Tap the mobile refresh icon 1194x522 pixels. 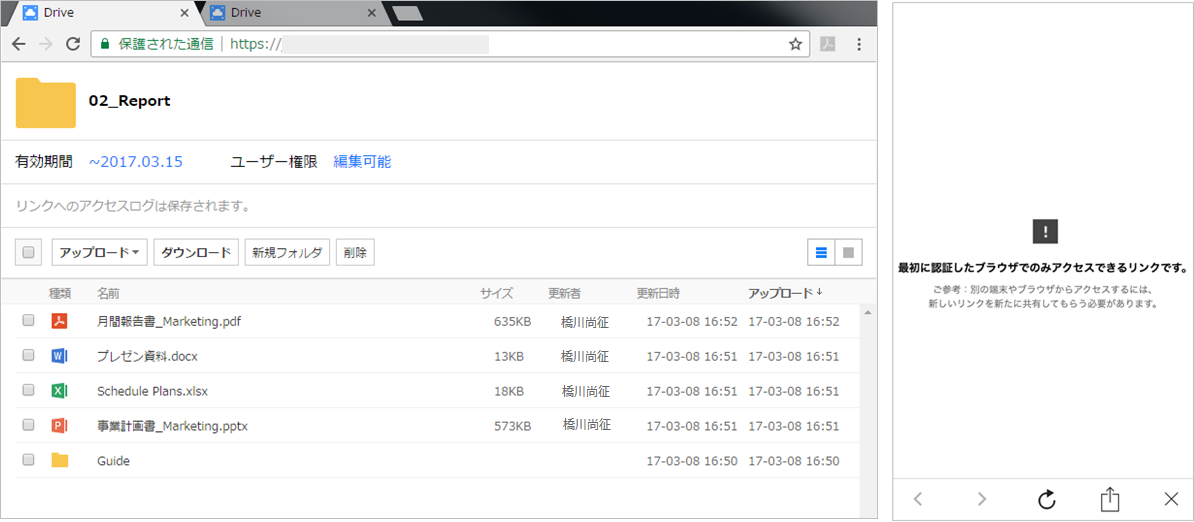(1046, 499)
